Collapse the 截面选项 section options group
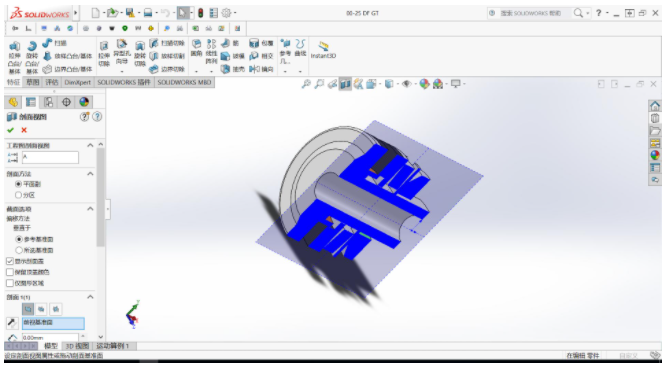The width and height of the screenshot is (664, 370). (x=90, y=209)
